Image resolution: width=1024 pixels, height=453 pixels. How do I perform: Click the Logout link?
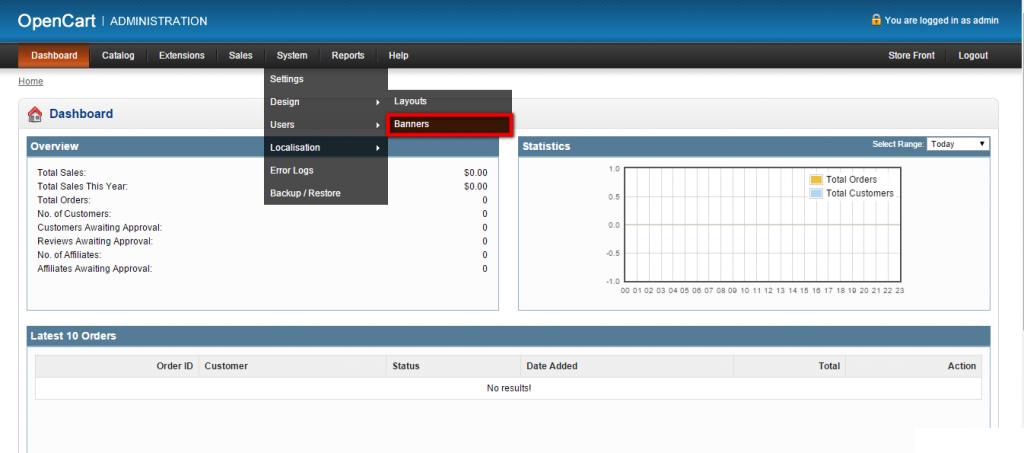(x=973, y=55)
